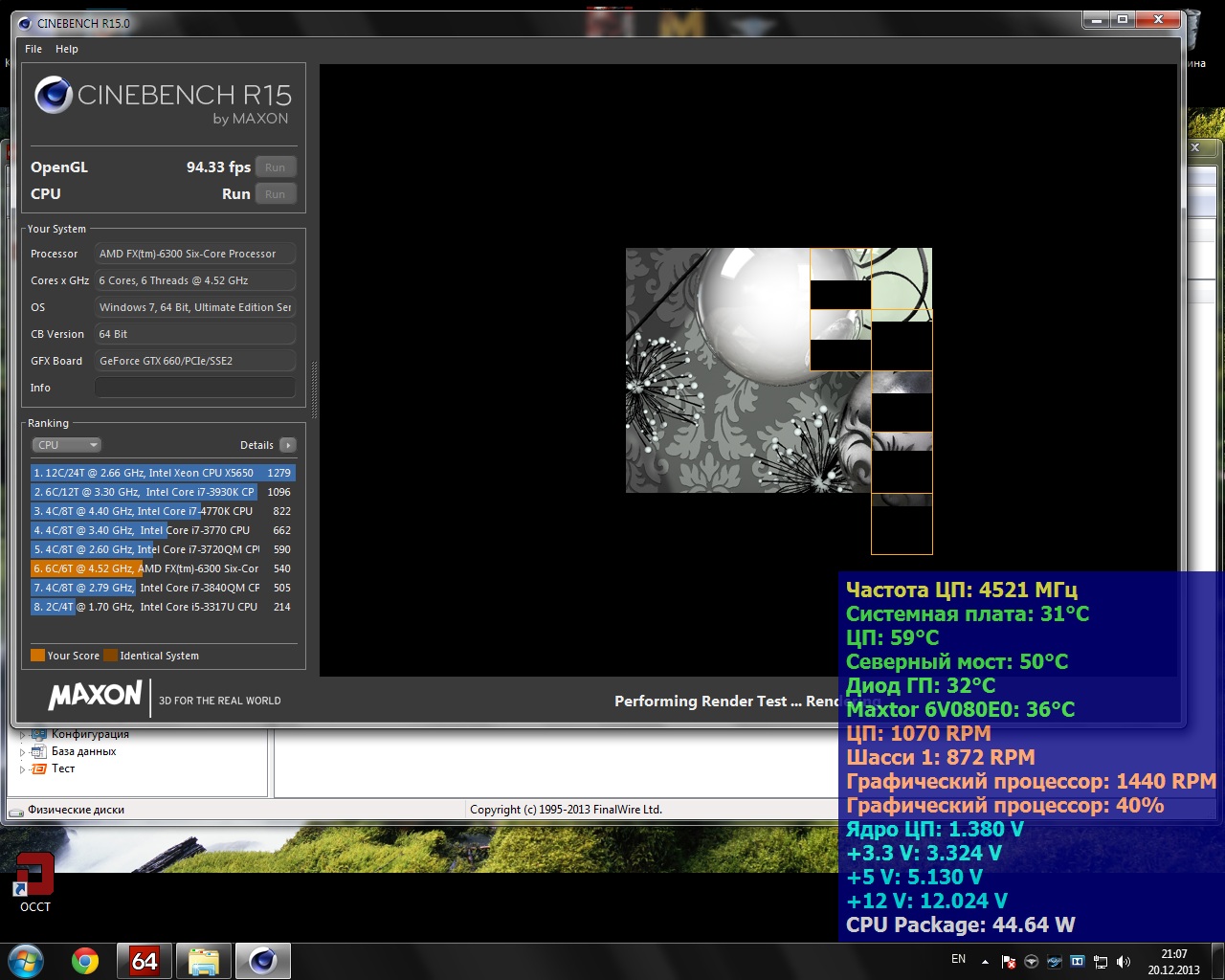This screenshot has height=980, width=1225.
Task: Click the '6 Cores, 6 Threads @ 4.52 GHz' value
Action: click(x=195, y=280)
